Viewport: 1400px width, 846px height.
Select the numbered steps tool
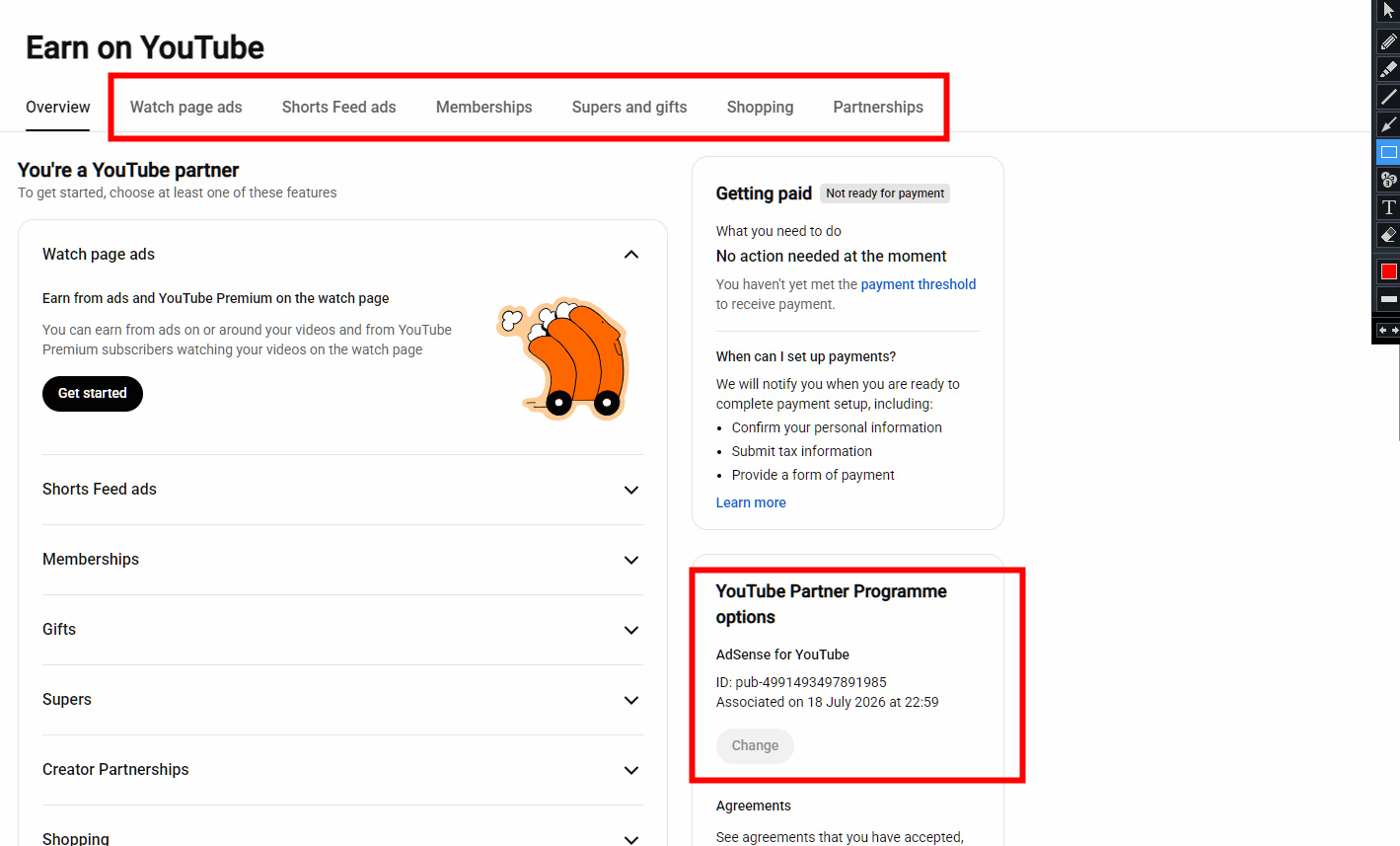pos(1388,180)
